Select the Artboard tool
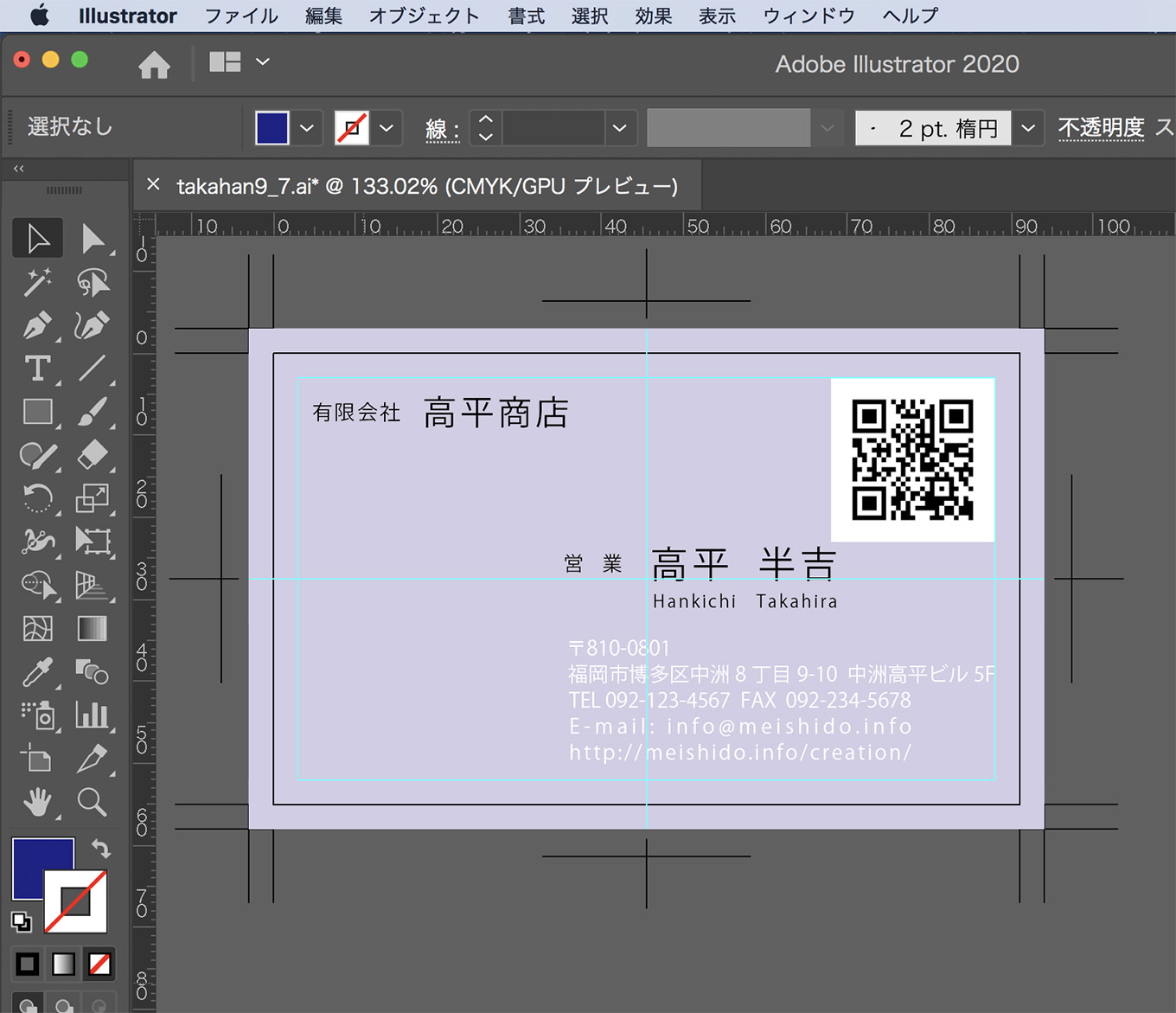The height and width of the screenshot is (1013, 1176). tap(37, 758)
